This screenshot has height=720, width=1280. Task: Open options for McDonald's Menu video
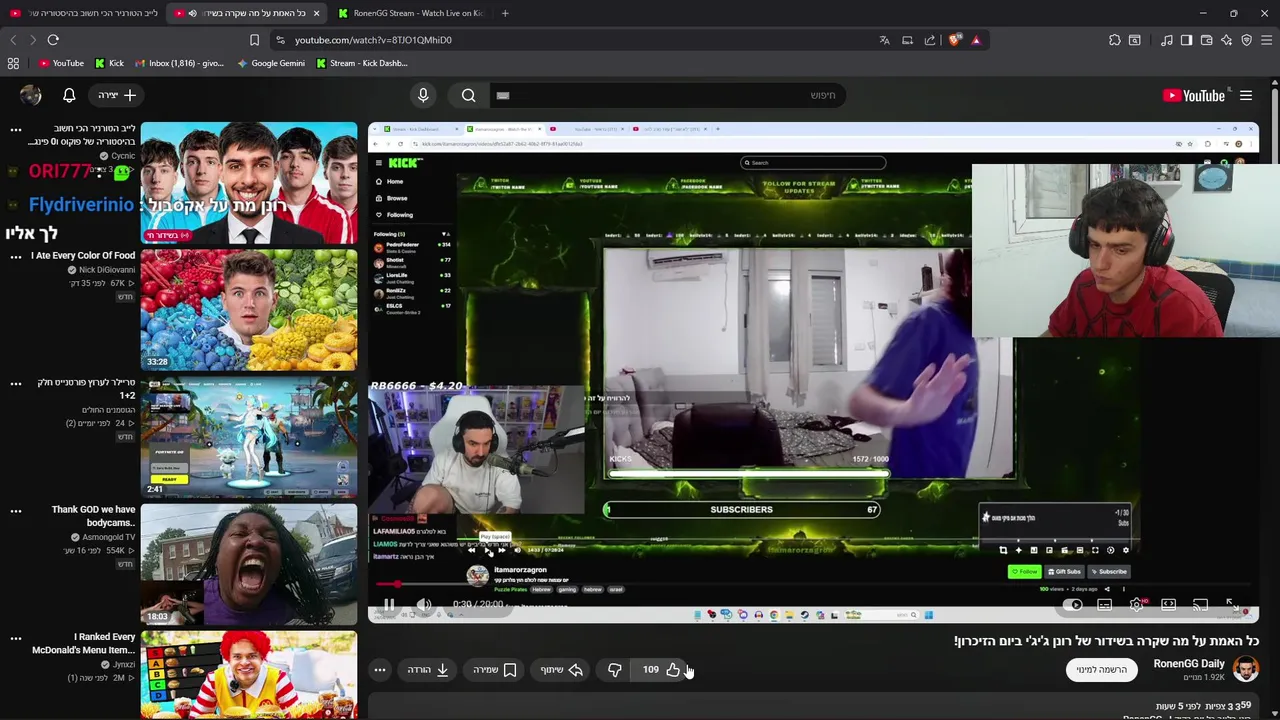[15, 638]
